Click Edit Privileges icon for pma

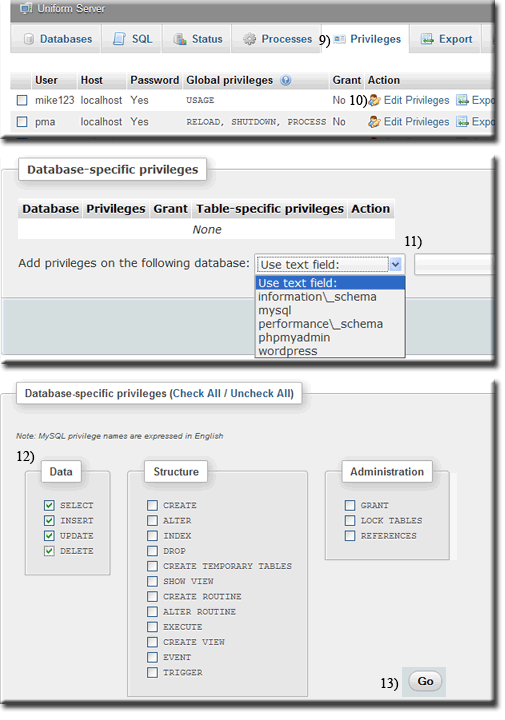click(375, 122)
